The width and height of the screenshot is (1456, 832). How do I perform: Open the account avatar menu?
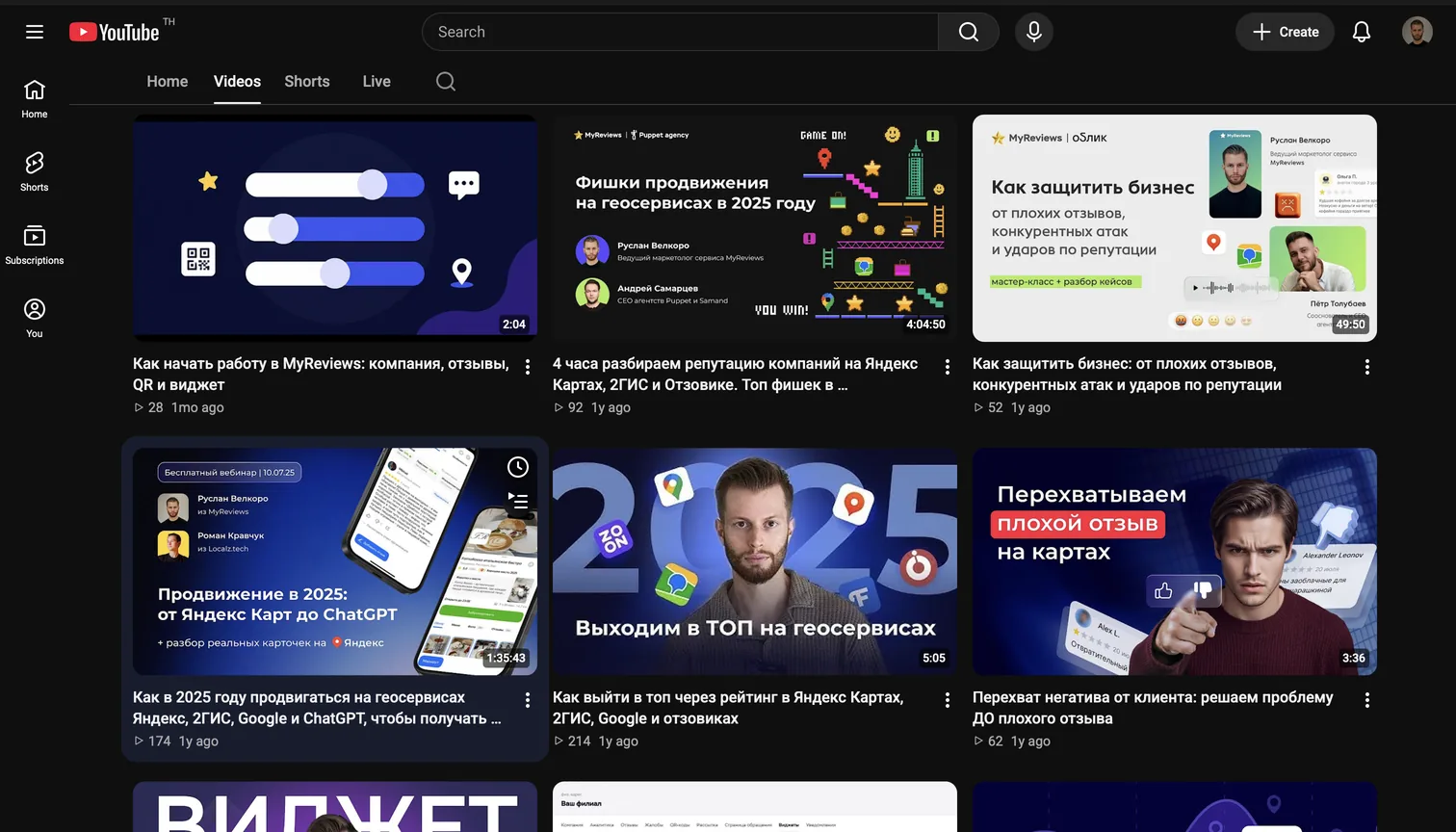tap(1417, 32)
